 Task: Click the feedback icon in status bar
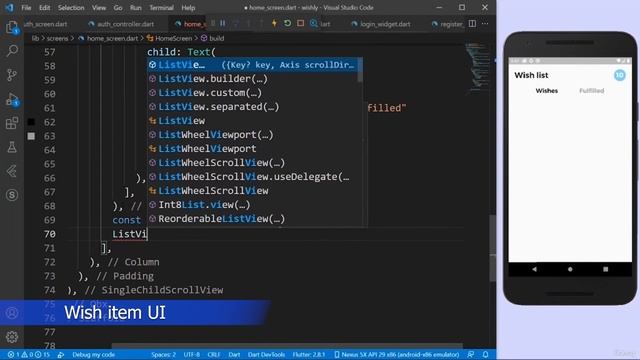coord(471,355)
